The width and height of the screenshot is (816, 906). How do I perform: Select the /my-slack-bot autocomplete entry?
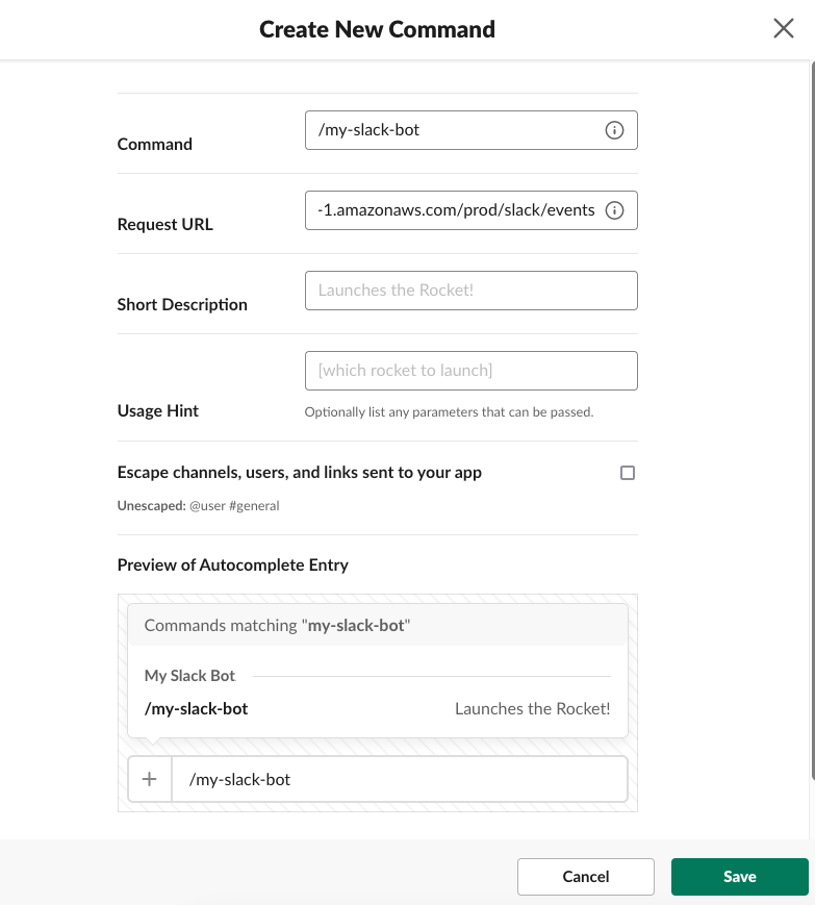tap(377, 709)
